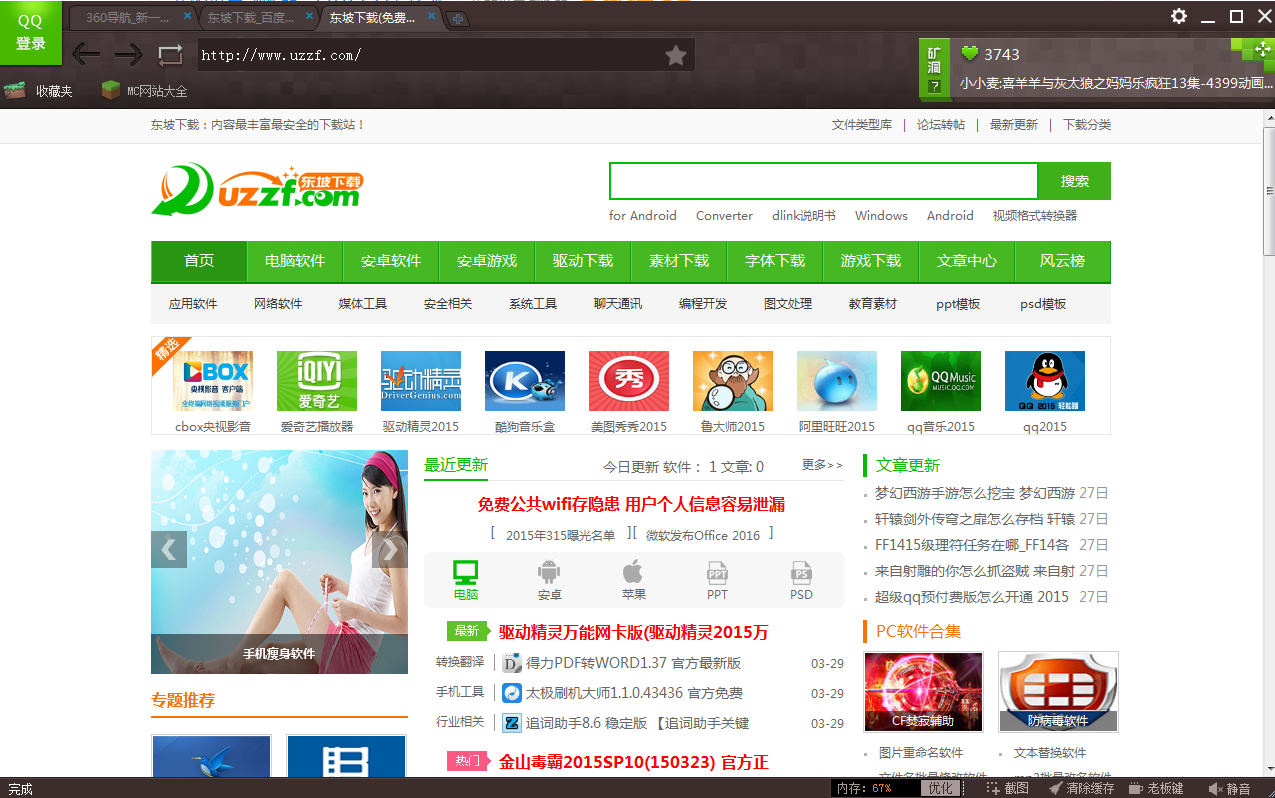Open CF楚寂辅助 thumbnail
This screenshot has height=798, width=1275.
[923, 692]
